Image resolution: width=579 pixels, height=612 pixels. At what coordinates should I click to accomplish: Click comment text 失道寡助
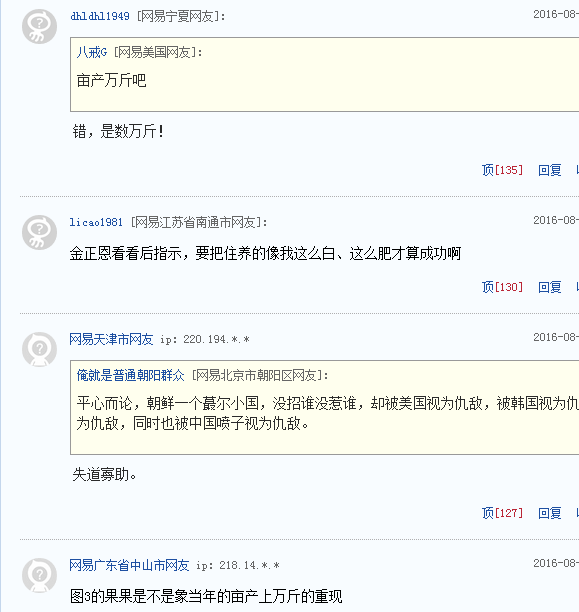point(104,475)
